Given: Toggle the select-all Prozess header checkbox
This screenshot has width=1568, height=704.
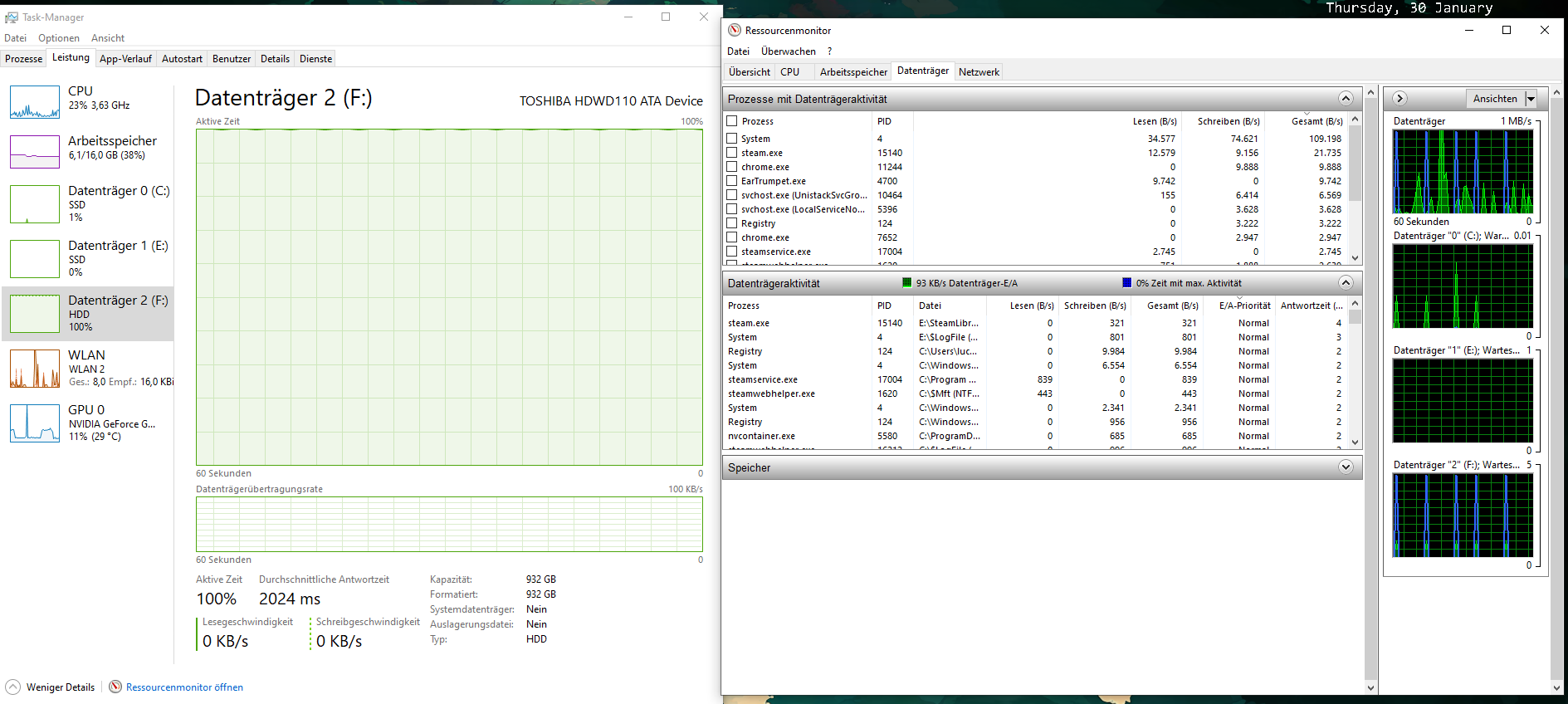Looking at the screenshot, I should click(732, 120).
